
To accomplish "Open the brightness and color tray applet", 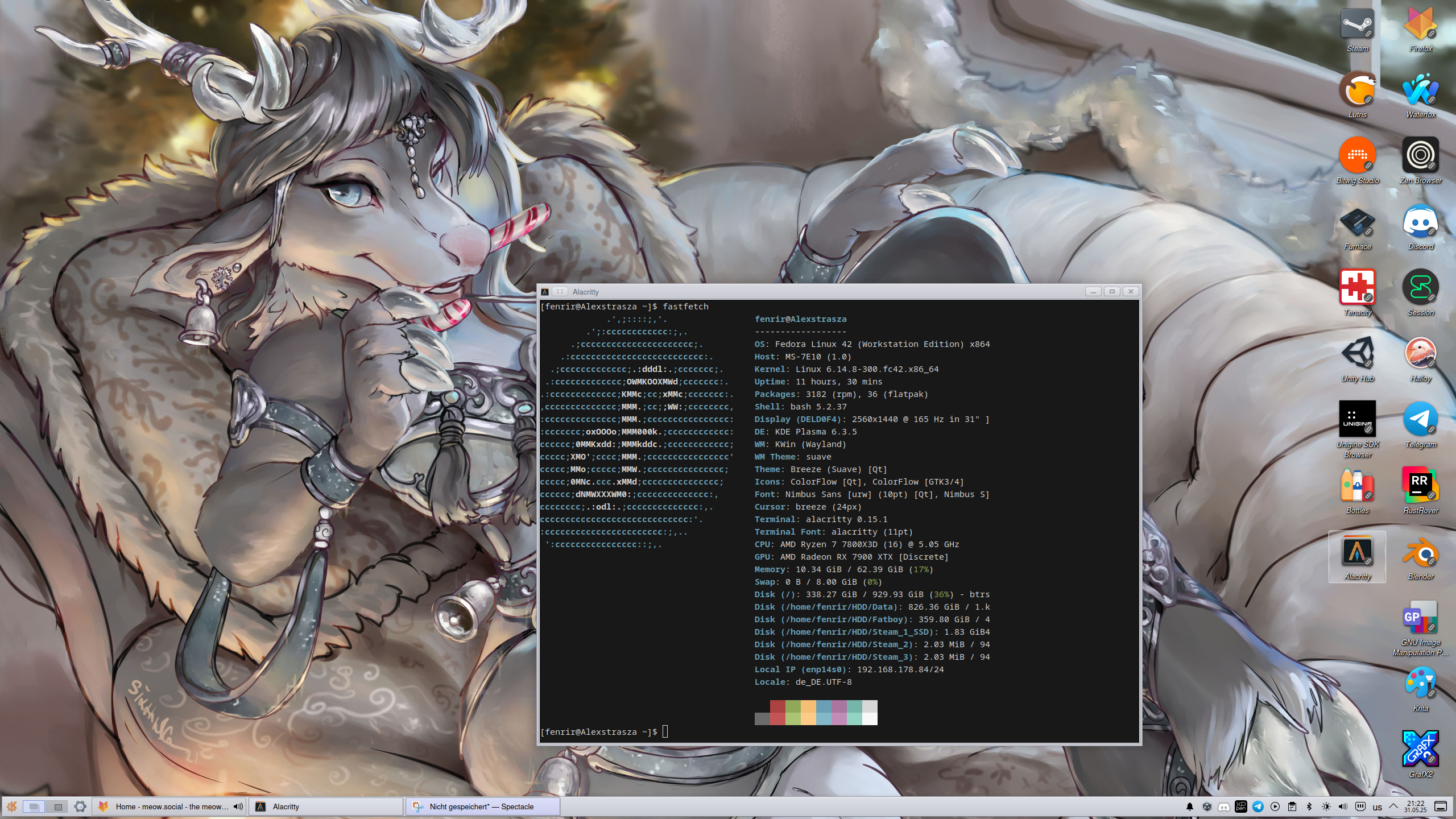I will [x=1326, y=806].
